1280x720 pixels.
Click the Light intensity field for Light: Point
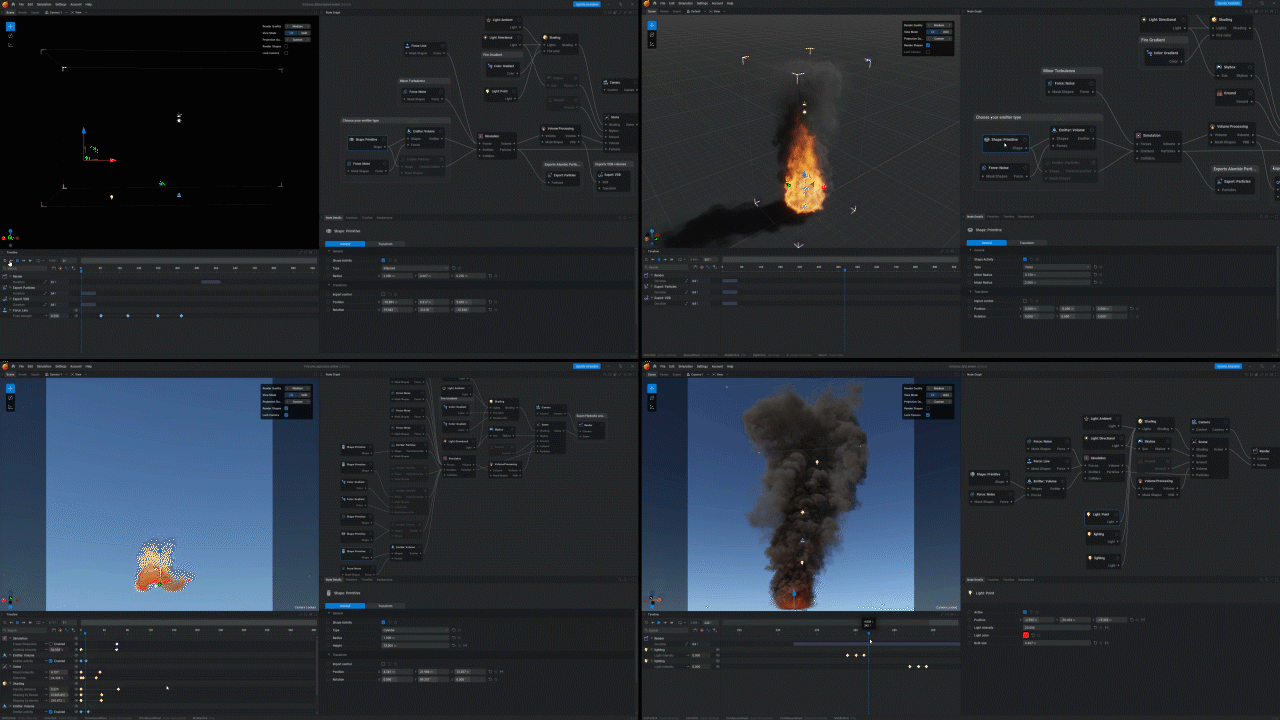(x=1057, y=627)
